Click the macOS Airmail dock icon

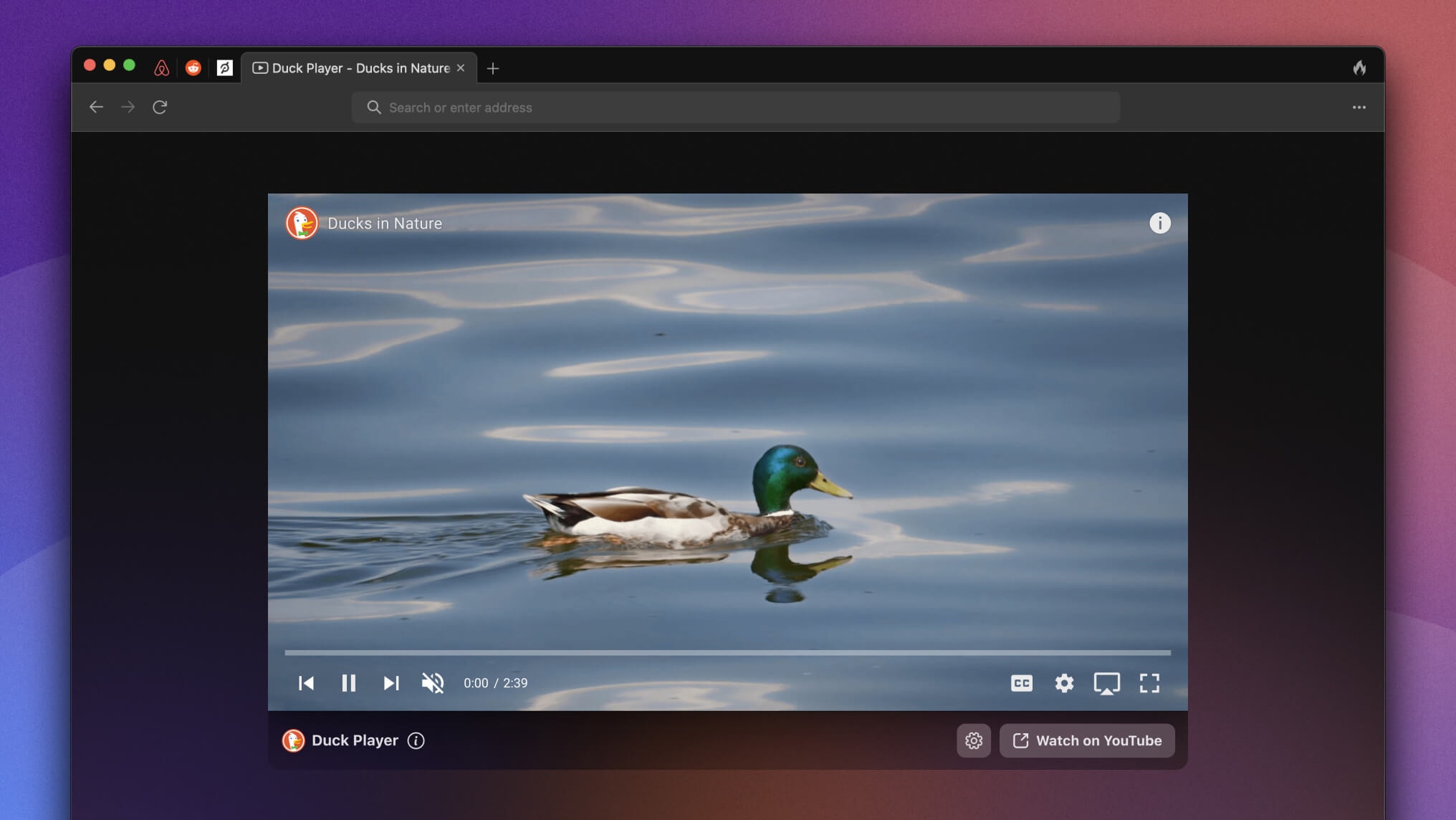coord(161,67)
